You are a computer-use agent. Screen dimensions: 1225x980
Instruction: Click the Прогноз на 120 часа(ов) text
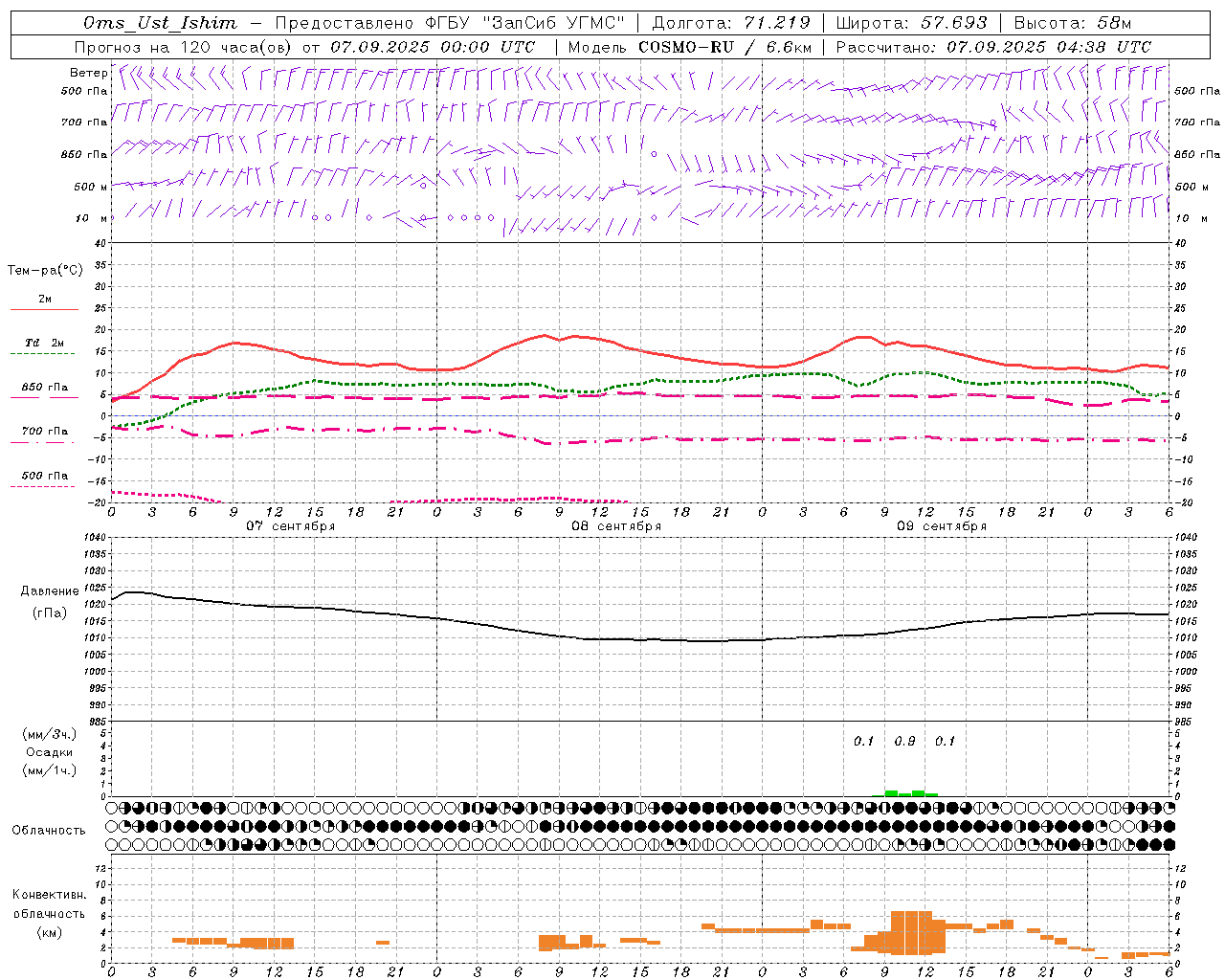pos(184,47)
